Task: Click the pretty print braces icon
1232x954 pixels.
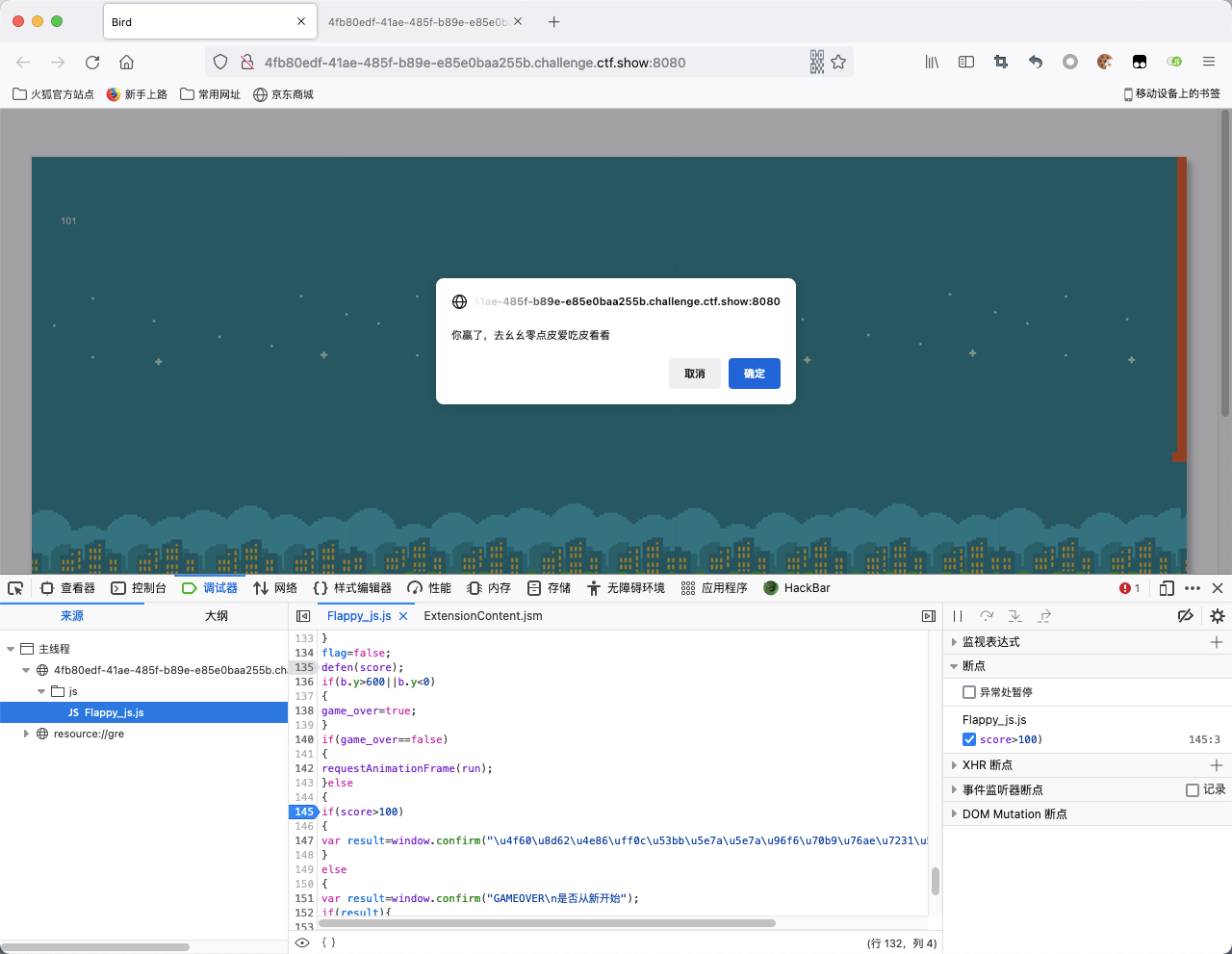Action: (328, 942)
